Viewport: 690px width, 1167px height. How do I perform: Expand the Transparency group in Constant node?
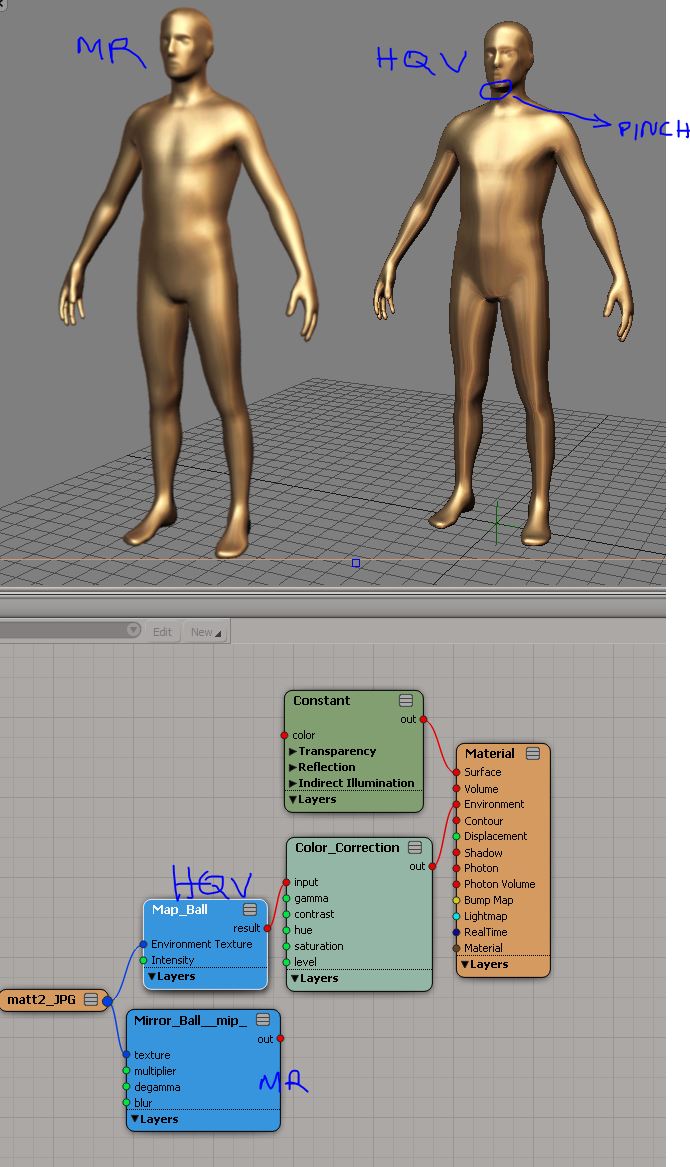coord(294,751)
